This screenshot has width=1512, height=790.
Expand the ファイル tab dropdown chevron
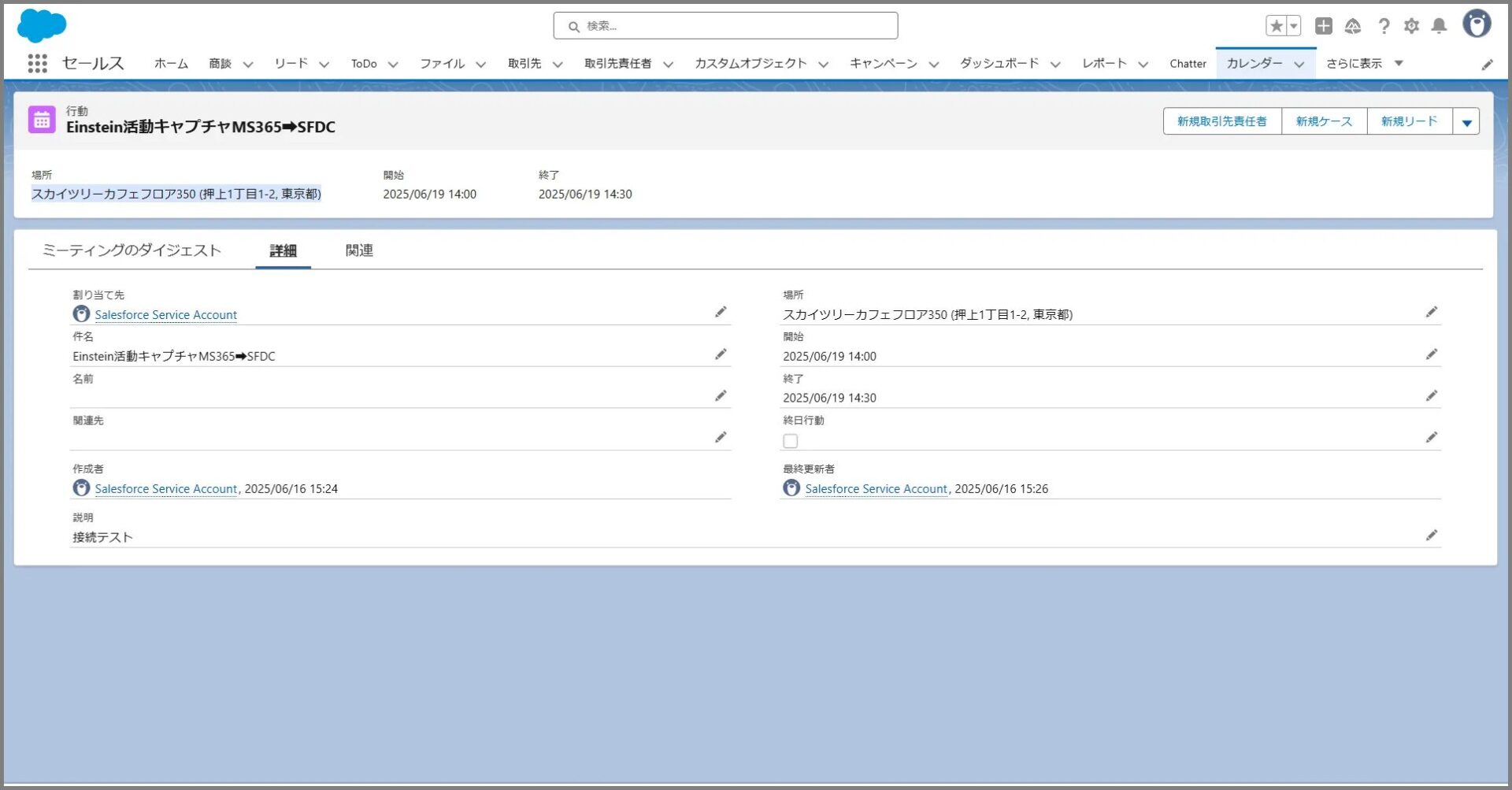[x=481, y=65]
